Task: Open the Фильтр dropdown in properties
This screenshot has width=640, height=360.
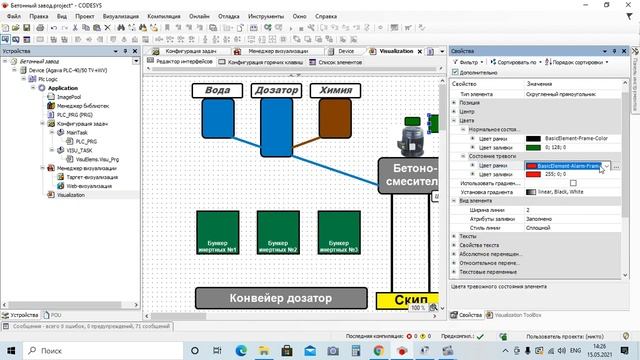Action: pyautogui.click(x=468, y=62)
